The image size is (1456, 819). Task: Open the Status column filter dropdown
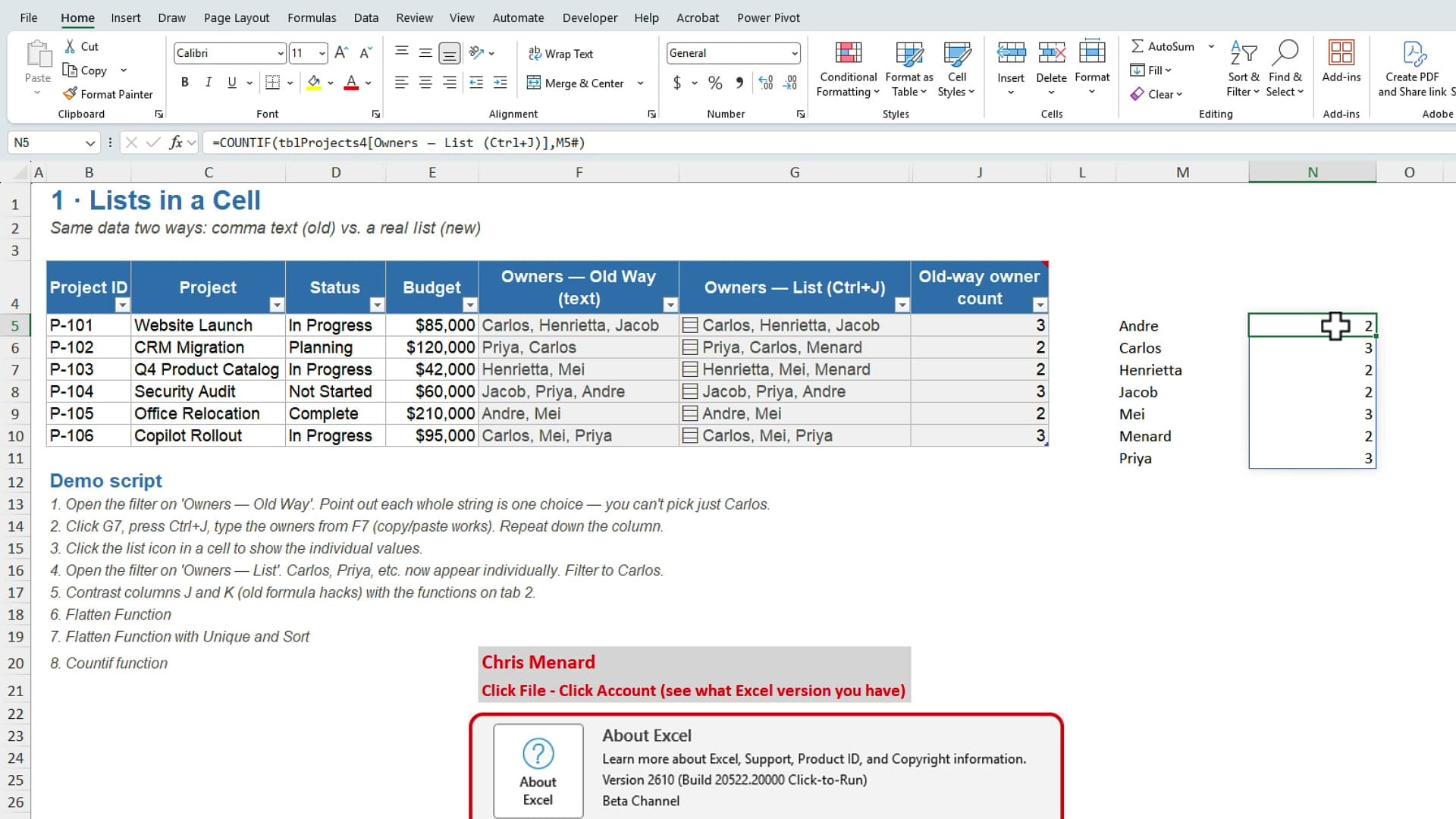pos(377,305)
